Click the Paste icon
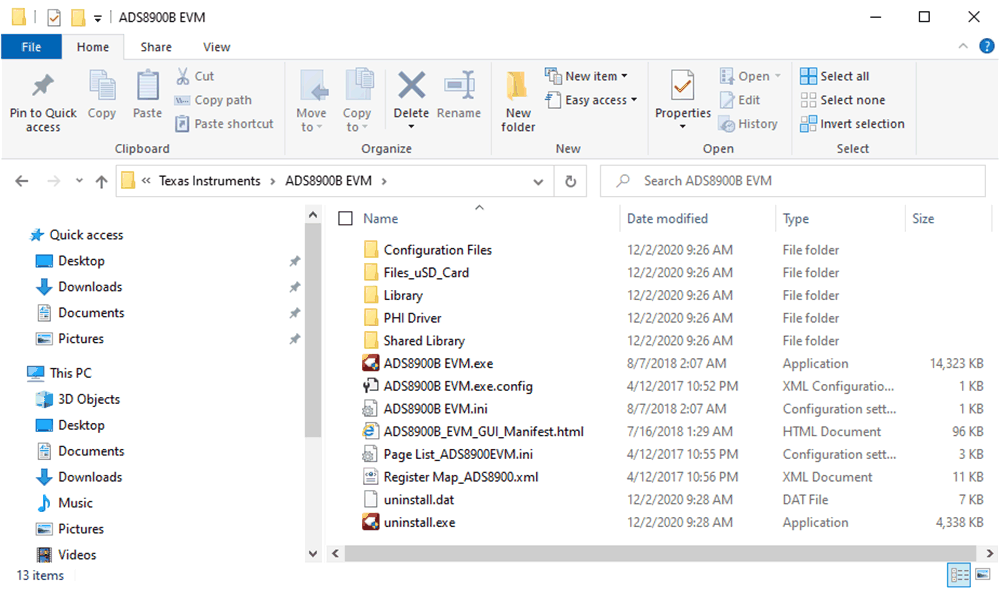 click(146, 95)
